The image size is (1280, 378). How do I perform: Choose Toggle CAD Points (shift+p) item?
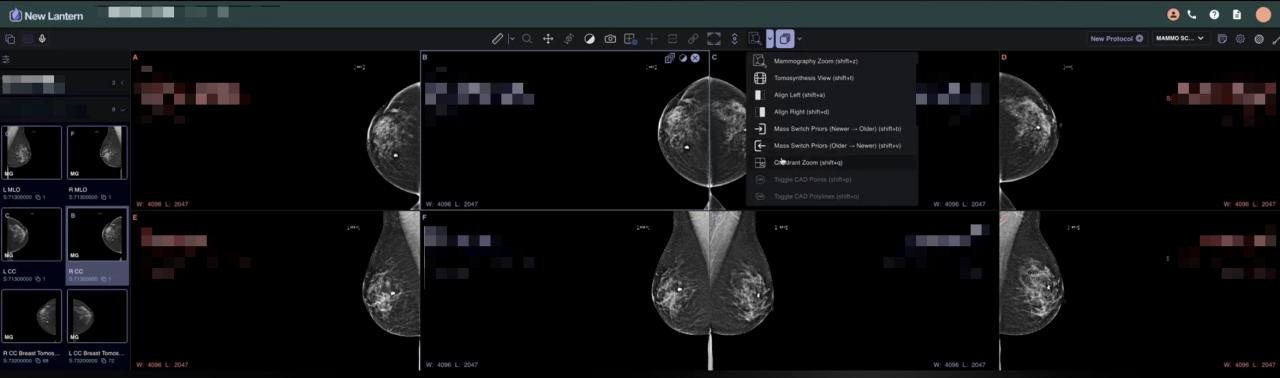pyautogui.click(x=831, y=180)
